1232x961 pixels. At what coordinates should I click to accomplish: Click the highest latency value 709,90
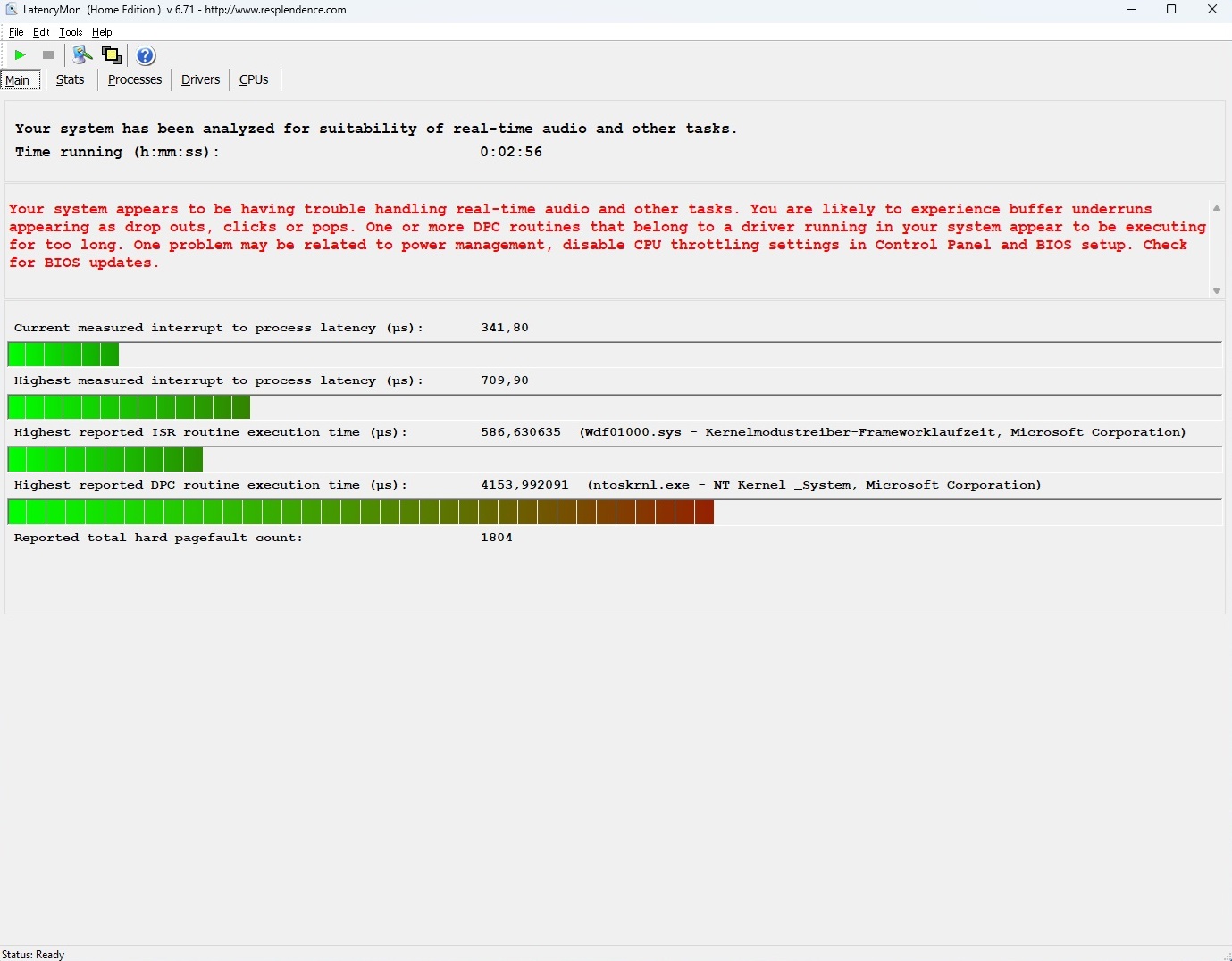pos(505,380)
